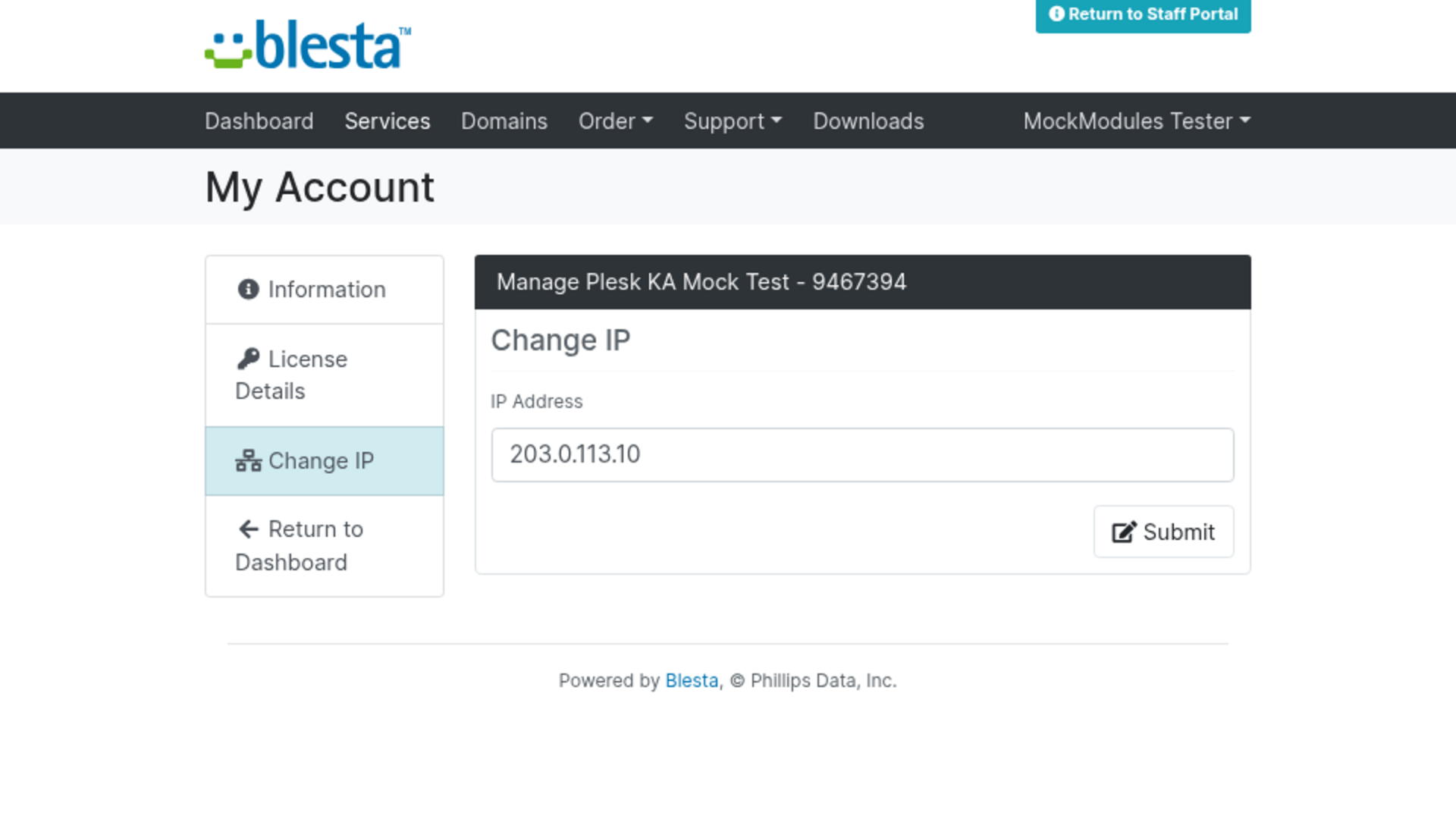Click the Manage Plesk KA Mock Test header
Image resolution: width=1456 pixels, height=819 pixels.
pyautogui.click(x=862, y=282)
